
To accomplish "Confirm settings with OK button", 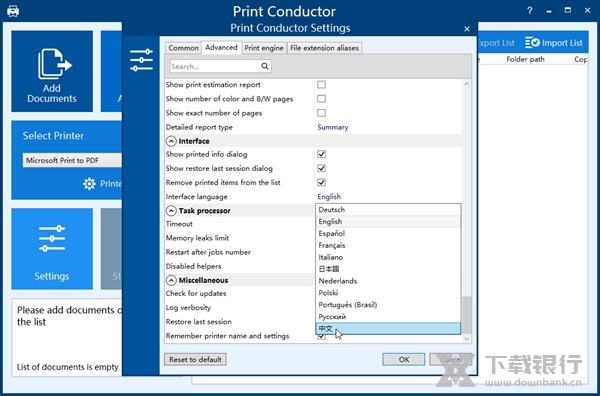I will coord(404,359).
